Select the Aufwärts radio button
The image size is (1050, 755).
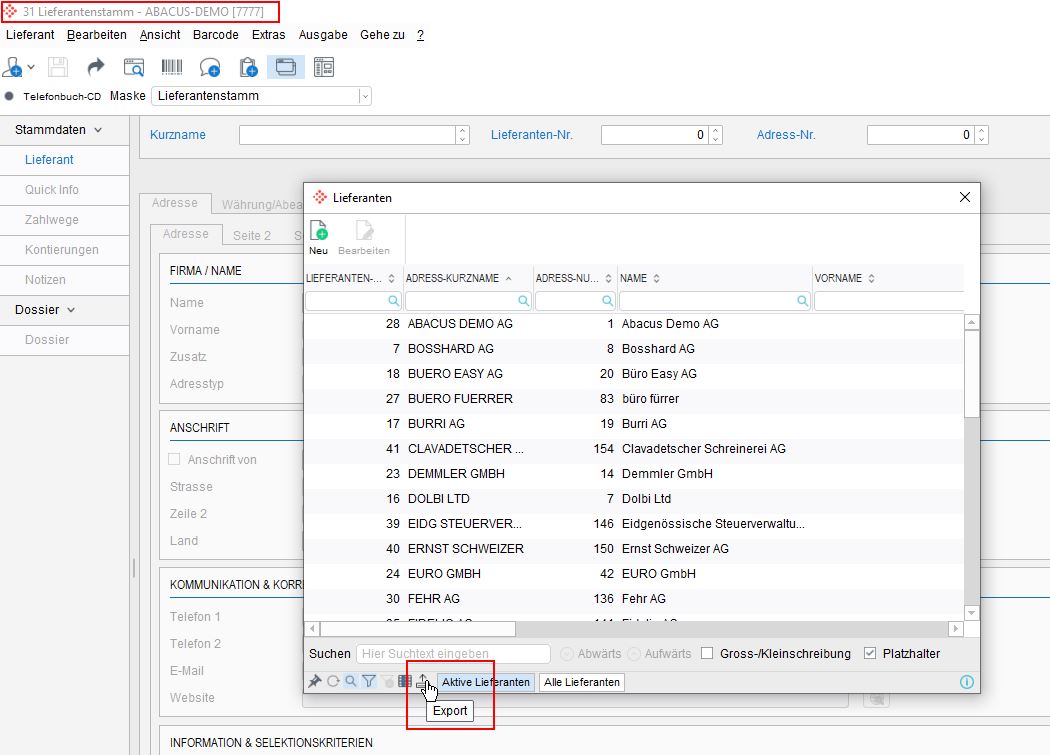(x=633, y=654)
